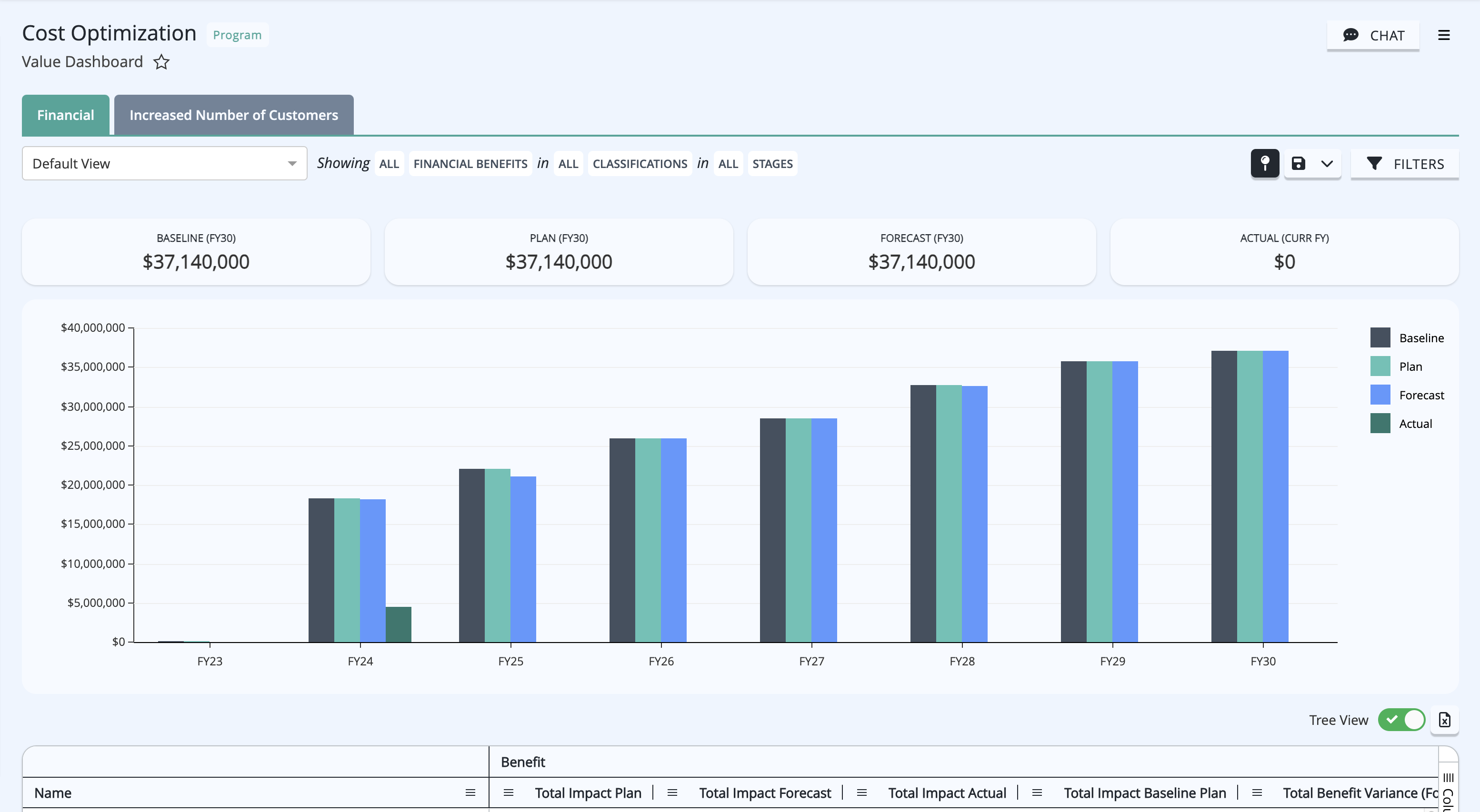
Task: Open the Default View dropdown
Action: [164, 164]
